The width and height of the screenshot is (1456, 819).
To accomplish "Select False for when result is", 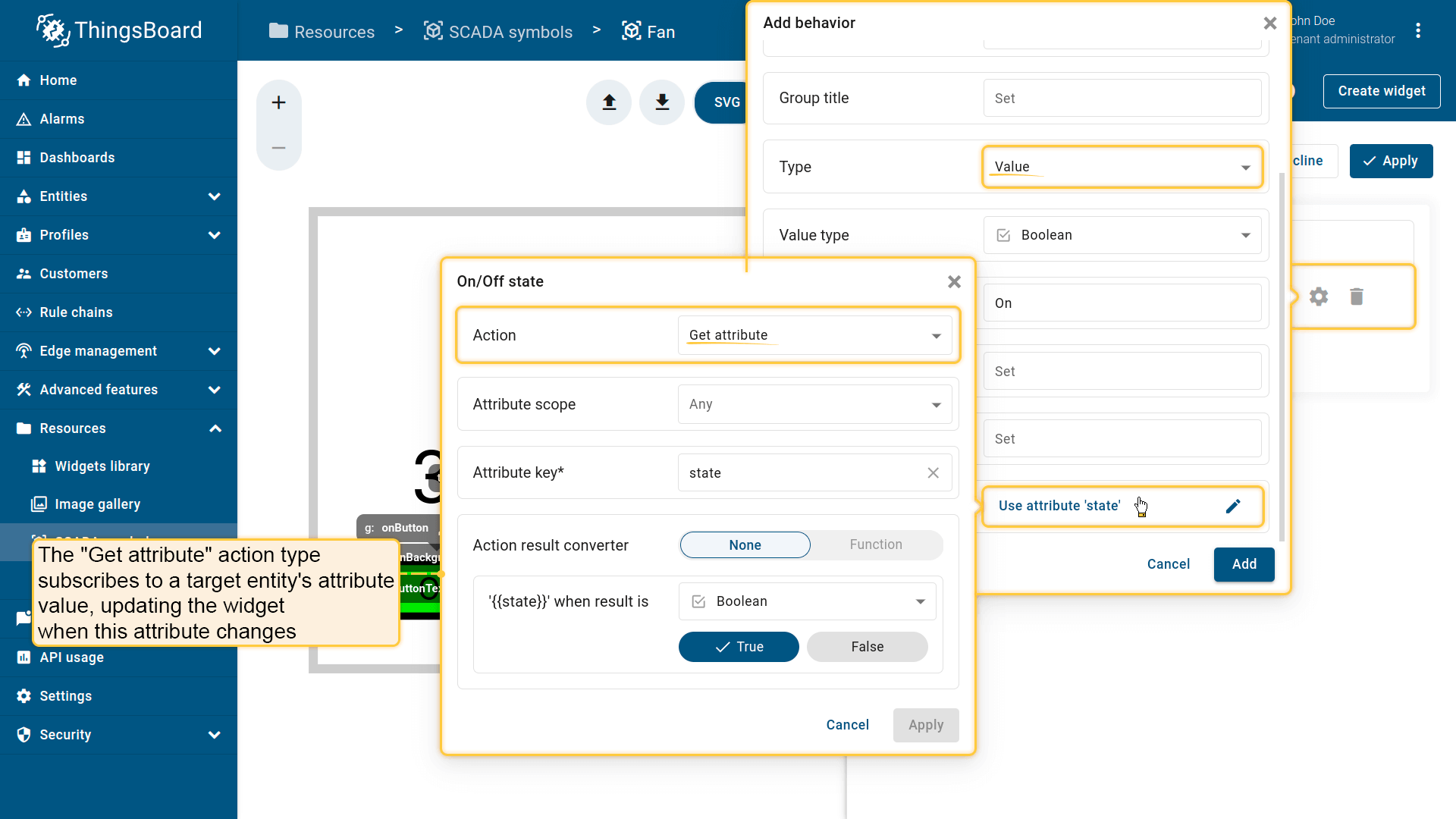I will (867, 647).
